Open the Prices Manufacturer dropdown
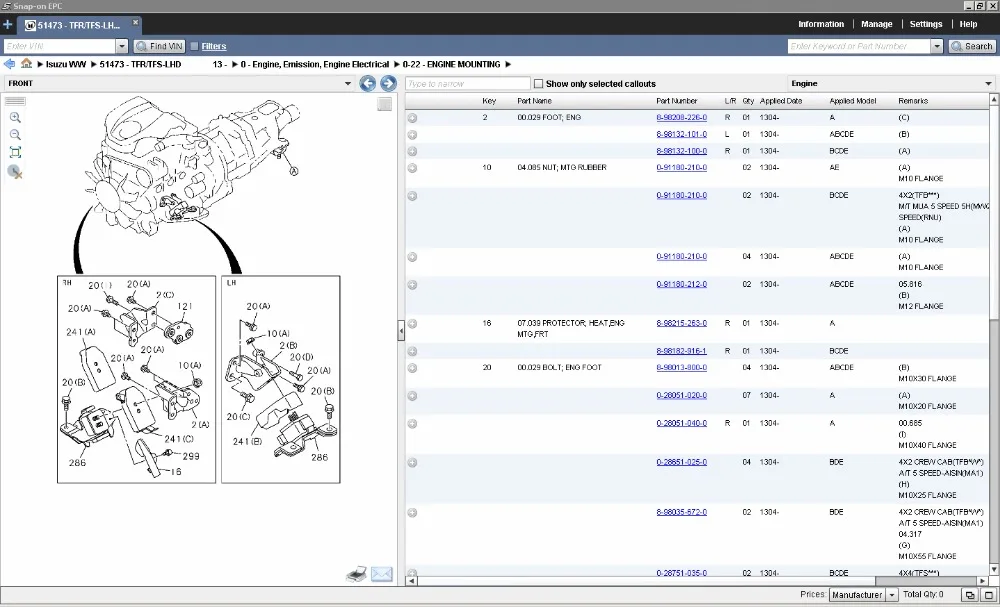Image resolution: width=1000 pixels, height=607 pixels. (892, 595)
